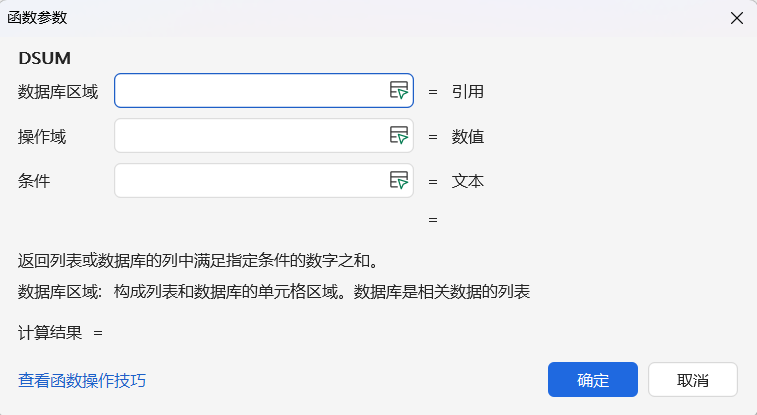The height and width of the screenshot is (415, 757).
Task: Click the 引用 type hint text
Action: (468, 91)
